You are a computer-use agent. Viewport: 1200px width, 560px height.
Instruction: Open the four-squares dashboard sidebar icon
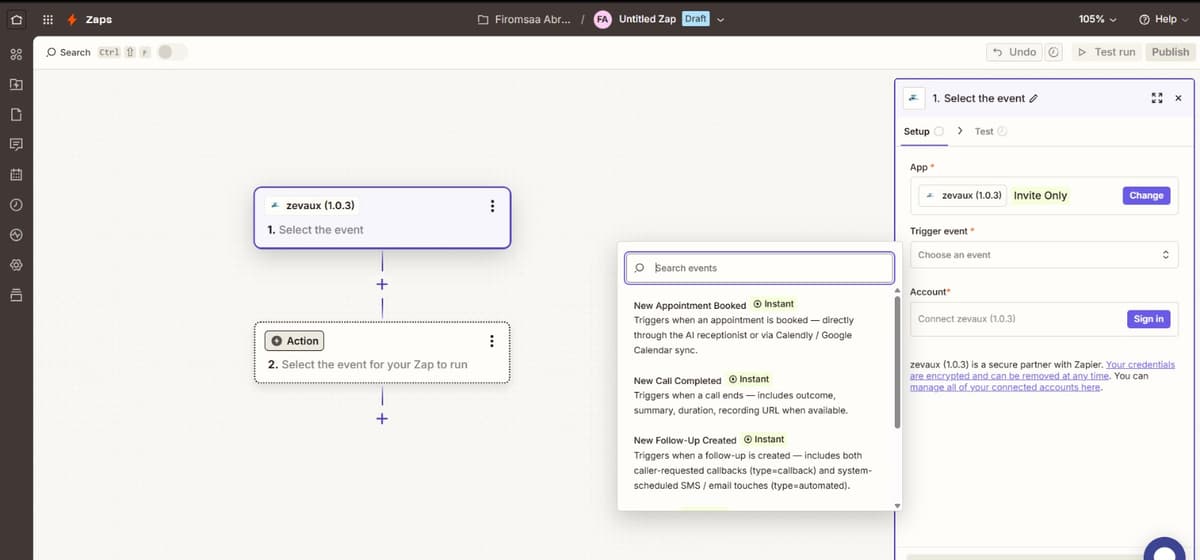pos(16,53)
